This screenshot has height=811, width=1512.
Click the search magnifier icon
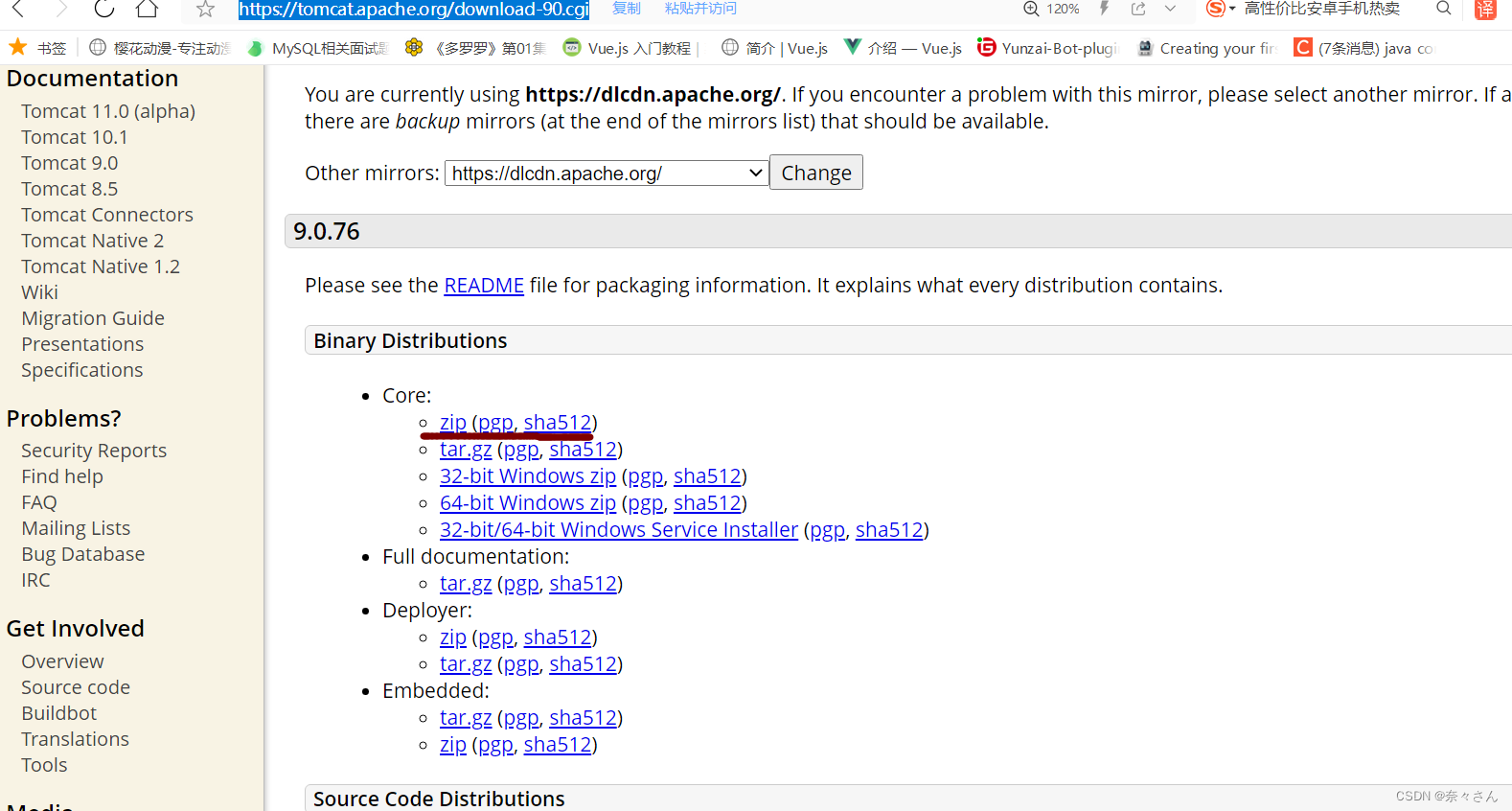pos(1444,9)
